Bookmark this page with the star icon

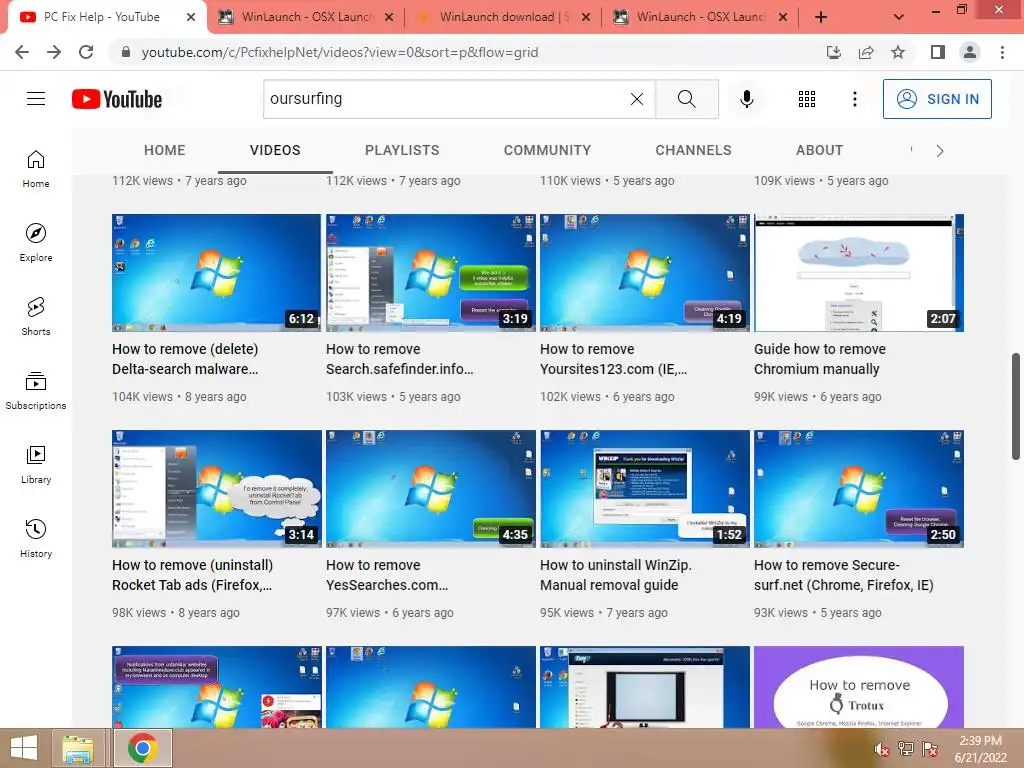(x=898, y=52)
